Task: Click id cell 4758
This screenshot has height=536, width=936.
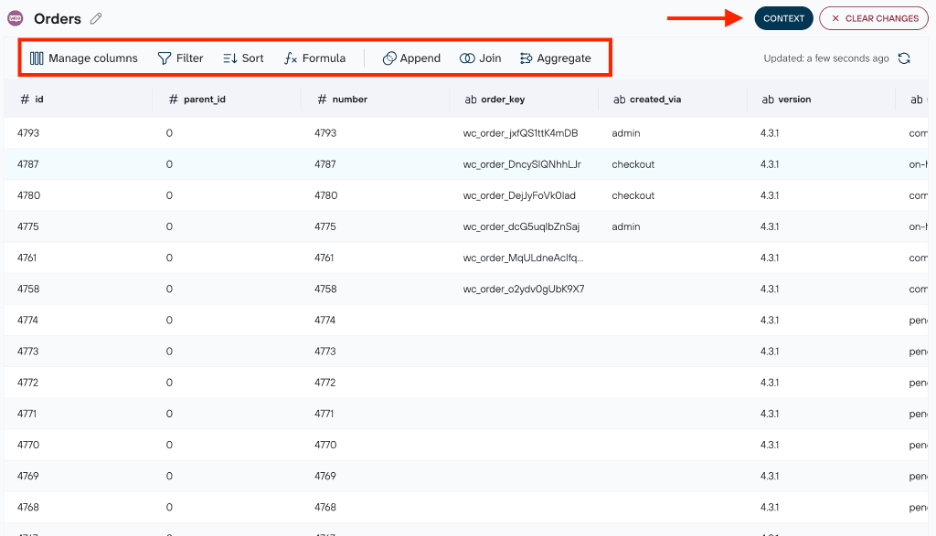Action: 28,289
